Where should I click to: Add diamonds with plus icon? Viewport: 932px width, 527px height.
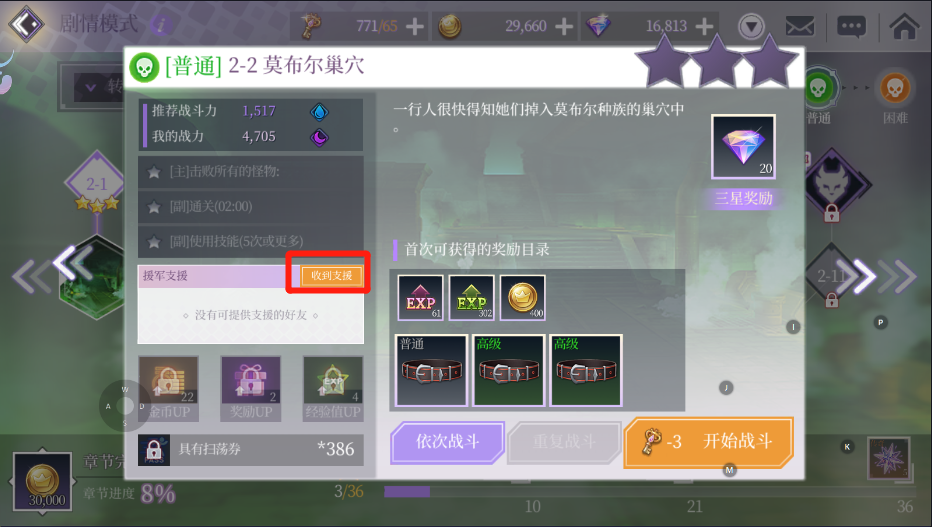click(704, 26)
